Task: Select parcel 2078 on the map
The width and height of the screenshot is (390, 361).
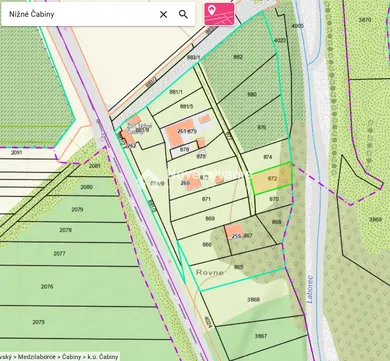Action: pos(65,230)
